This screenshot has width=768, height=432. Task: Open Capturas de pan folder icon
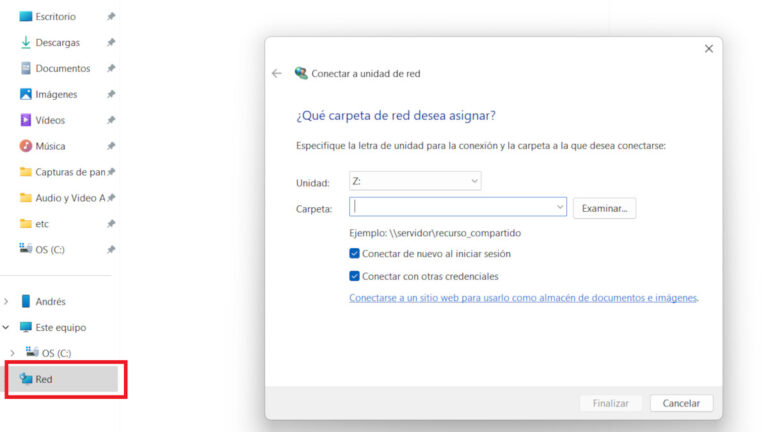[25, 172]
